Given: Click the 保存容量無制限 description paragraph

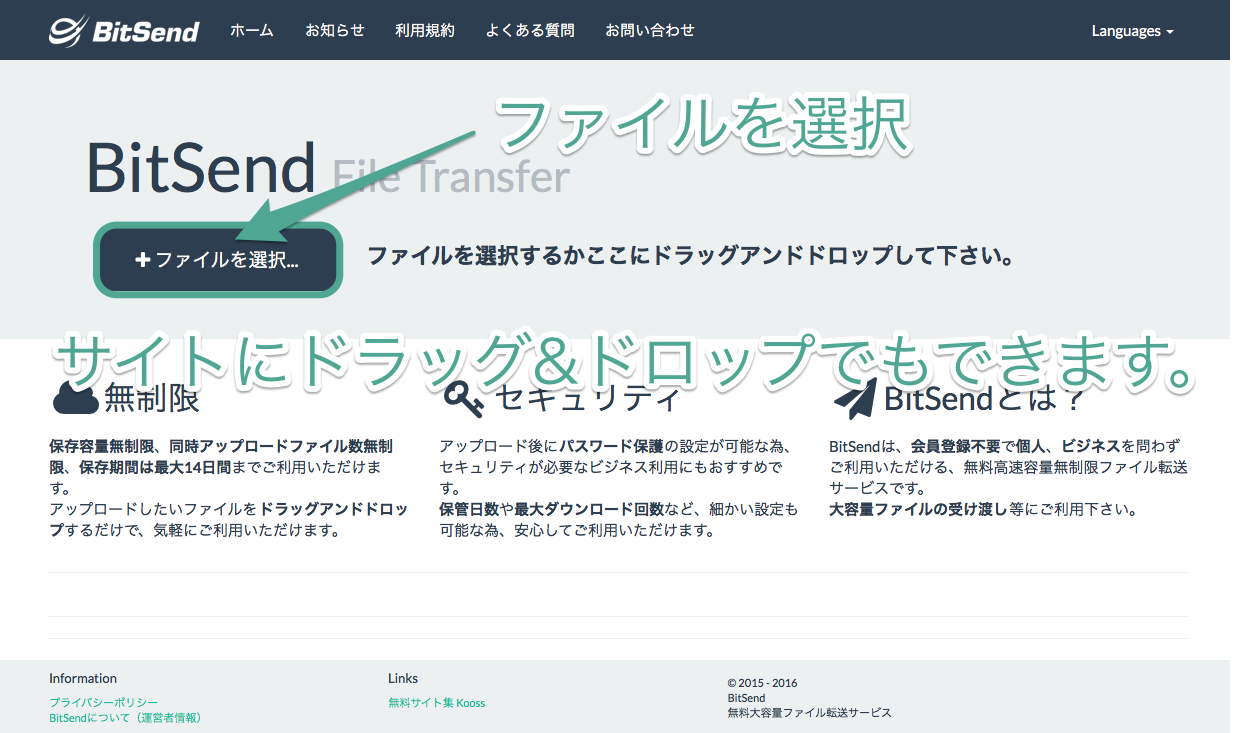Looking at the screenshot, I should [229, 488].
